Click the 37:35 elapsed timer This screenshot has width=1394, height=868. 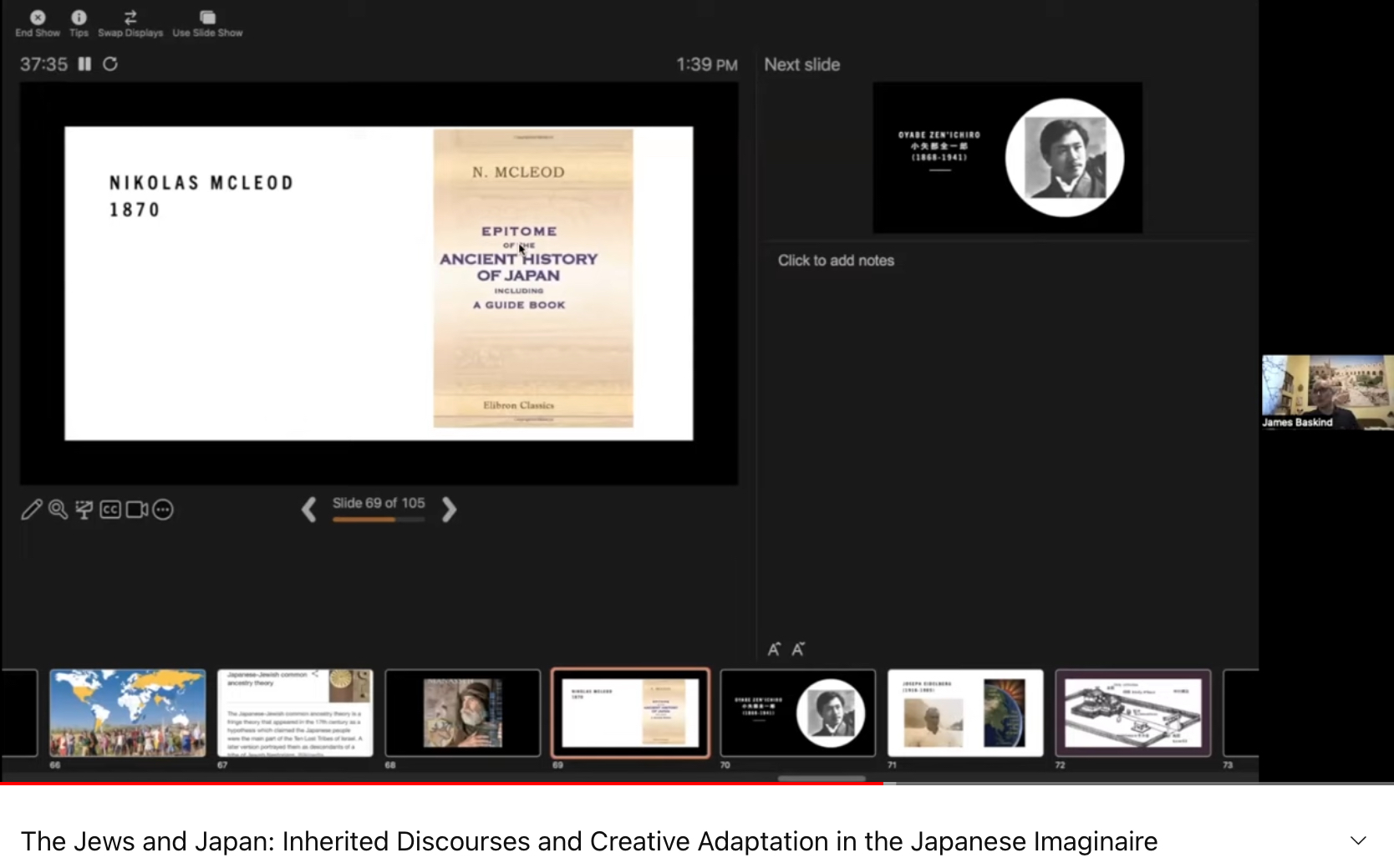pyautogui.click(x=43, y=64)
